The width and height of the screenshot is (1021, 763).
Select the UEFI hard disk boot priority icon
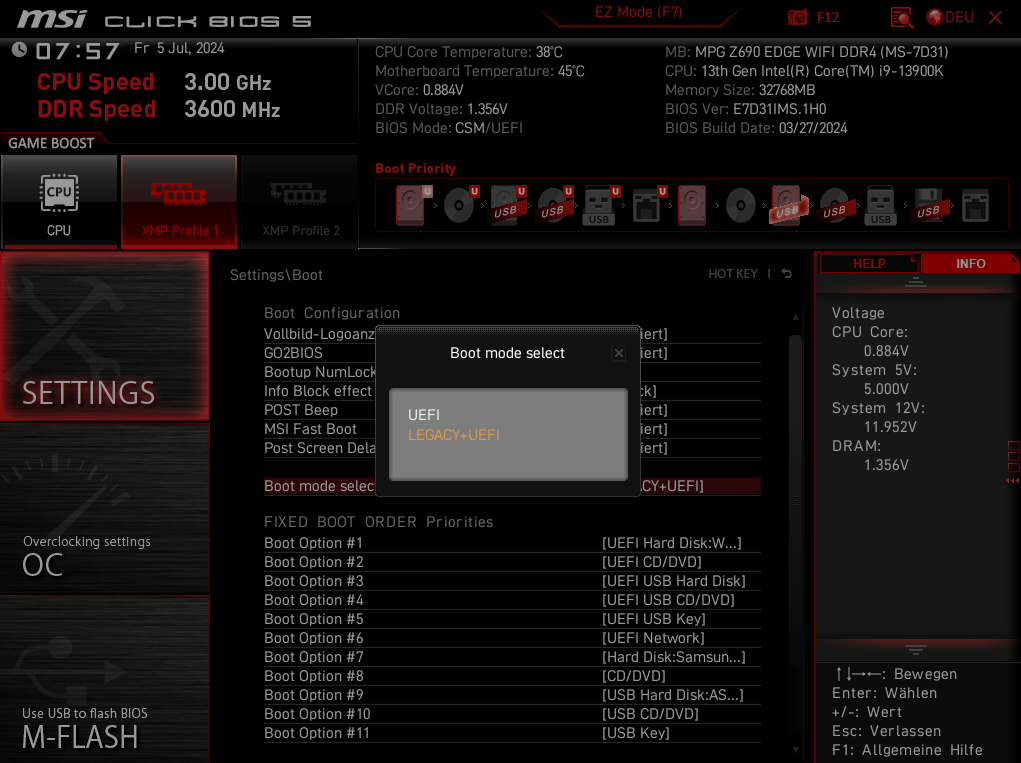(412, 205)
